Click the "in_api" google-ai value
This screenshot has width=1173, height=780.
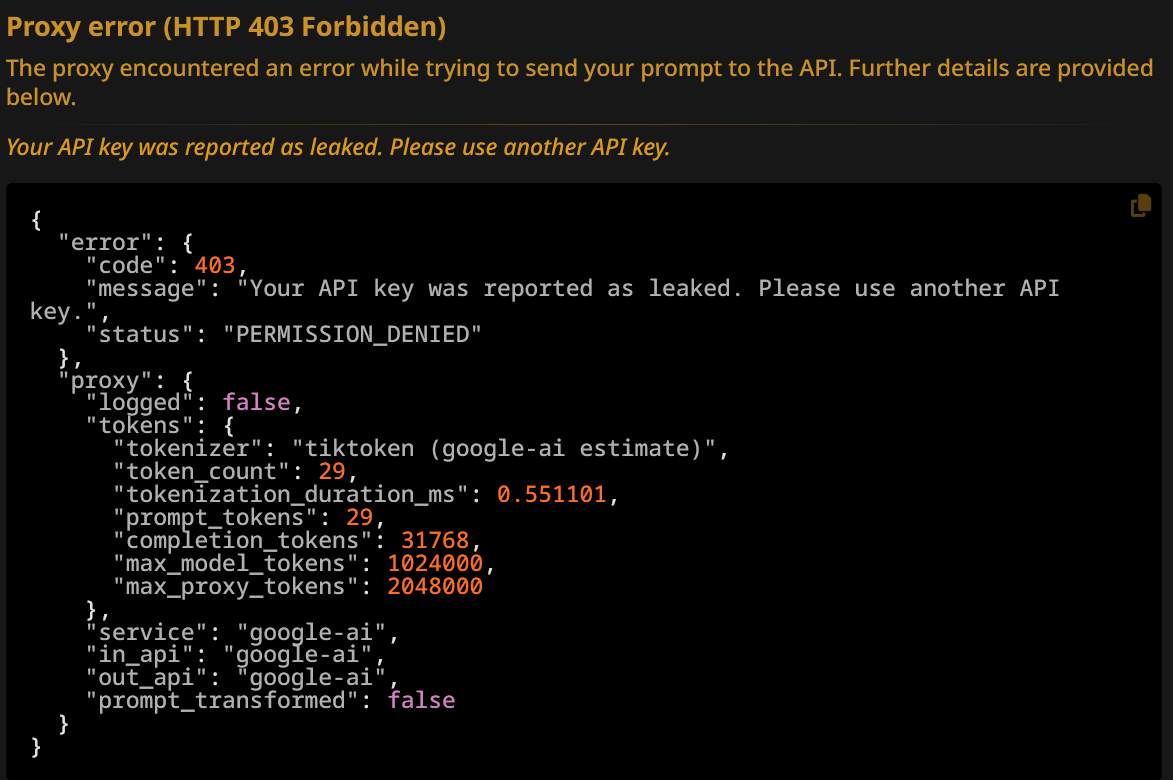point(304,655)
